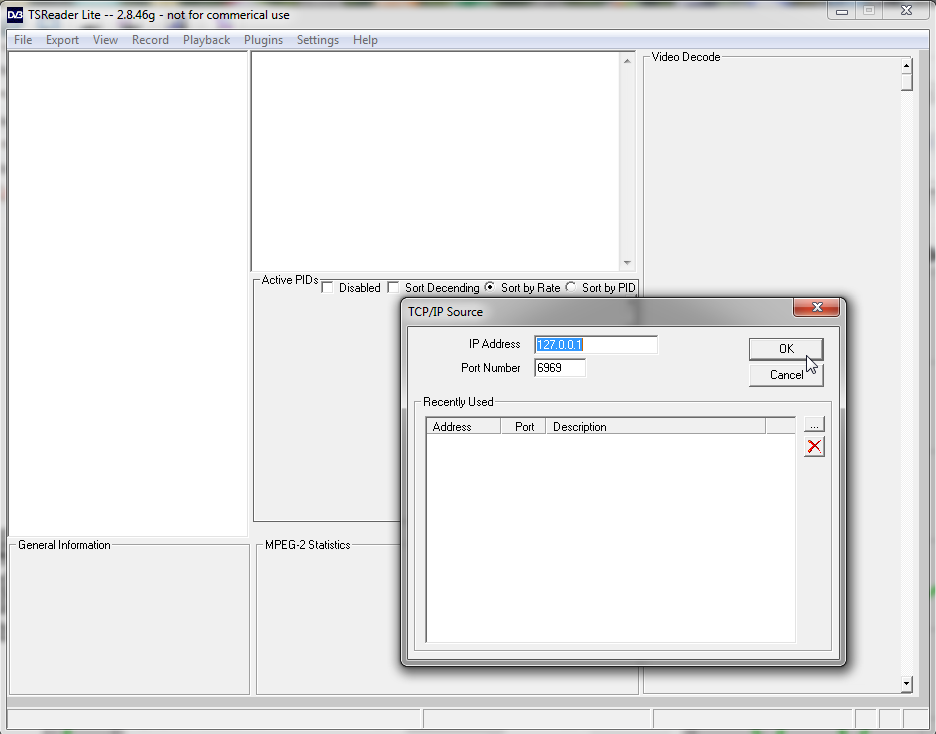Toggle the Sort Decending checkbox
Screen dimensions: 936x734
(x=393, y=288)
